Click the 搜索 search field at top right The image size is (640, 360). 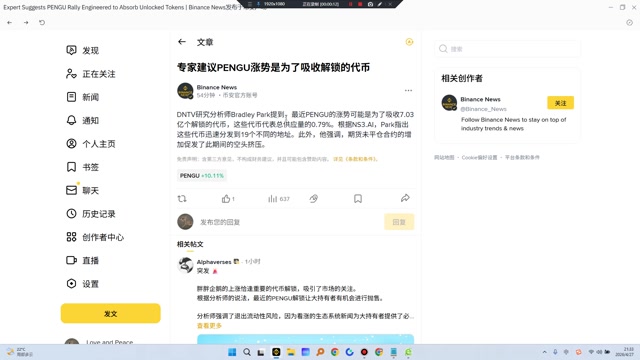tap(507, 49)
